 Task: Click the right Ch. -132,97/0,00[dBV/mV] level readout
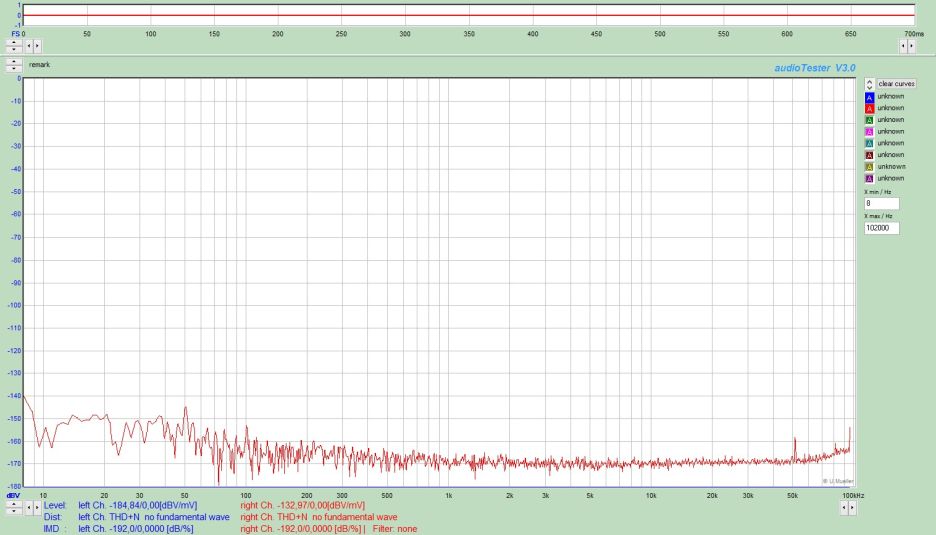pos(303,505)
